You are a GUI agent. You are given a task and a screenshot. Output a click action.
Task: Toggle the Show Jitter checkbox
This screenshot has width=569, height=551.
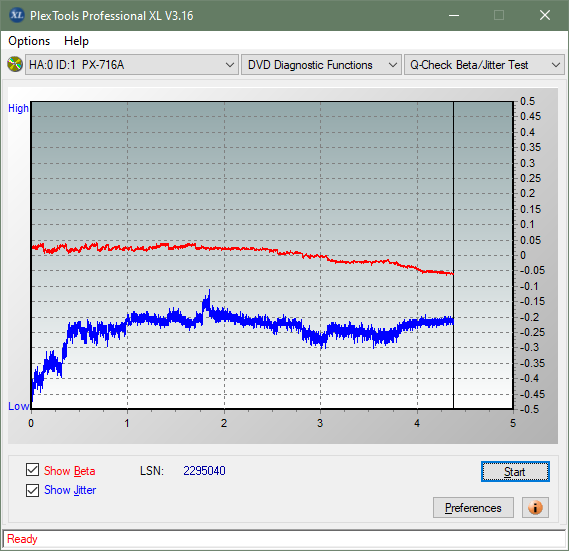(32, 490)
